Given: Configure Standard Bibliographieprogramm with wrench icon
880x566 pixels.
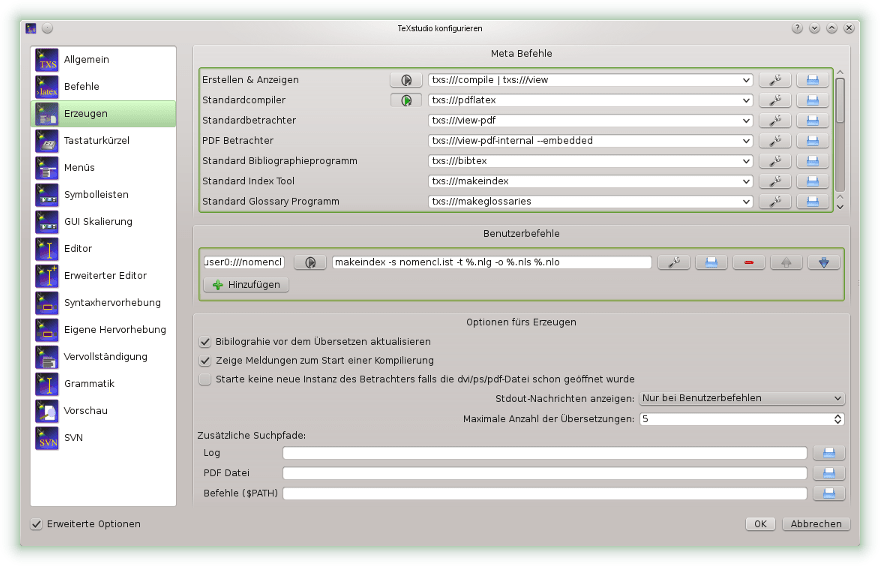Looking at the screenshot, I should point(775,161).
